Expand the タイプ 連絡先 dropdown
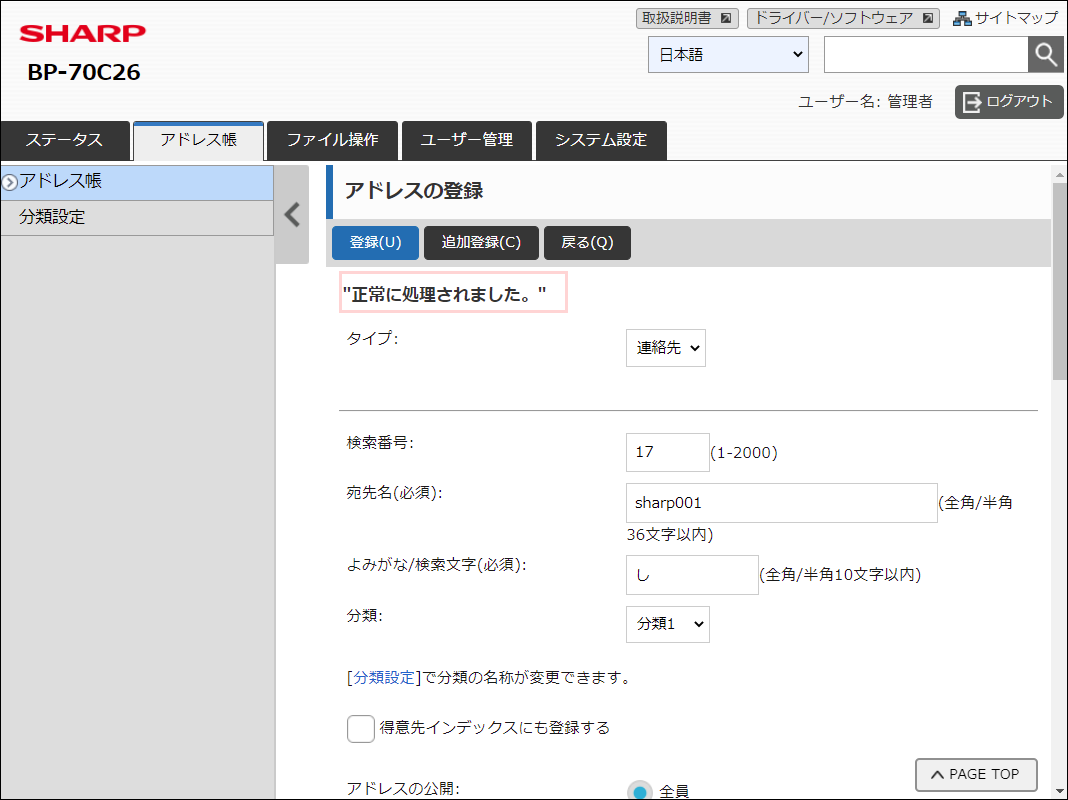The width and height of the screenshot is (1068, 800). pos(665,348)
